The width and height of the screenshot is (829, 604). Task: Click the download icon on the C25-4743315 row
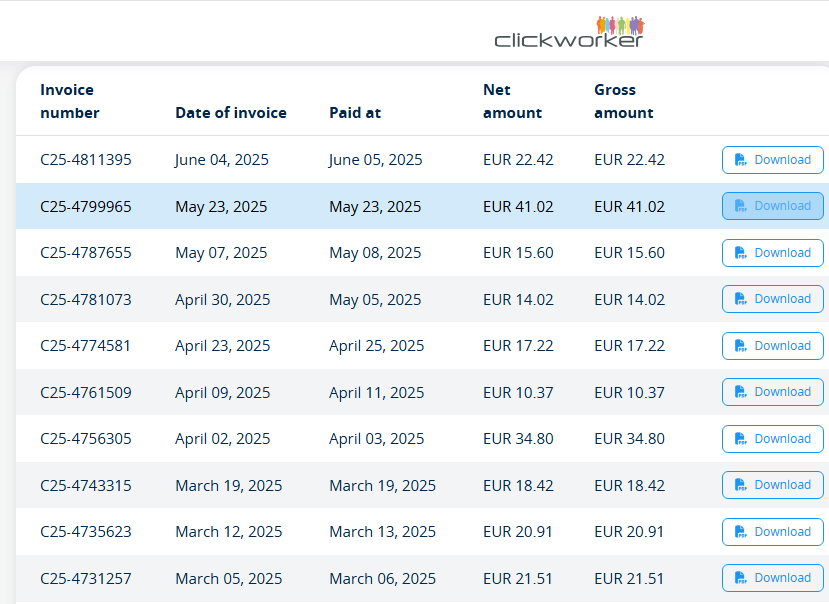click(741, 485)
